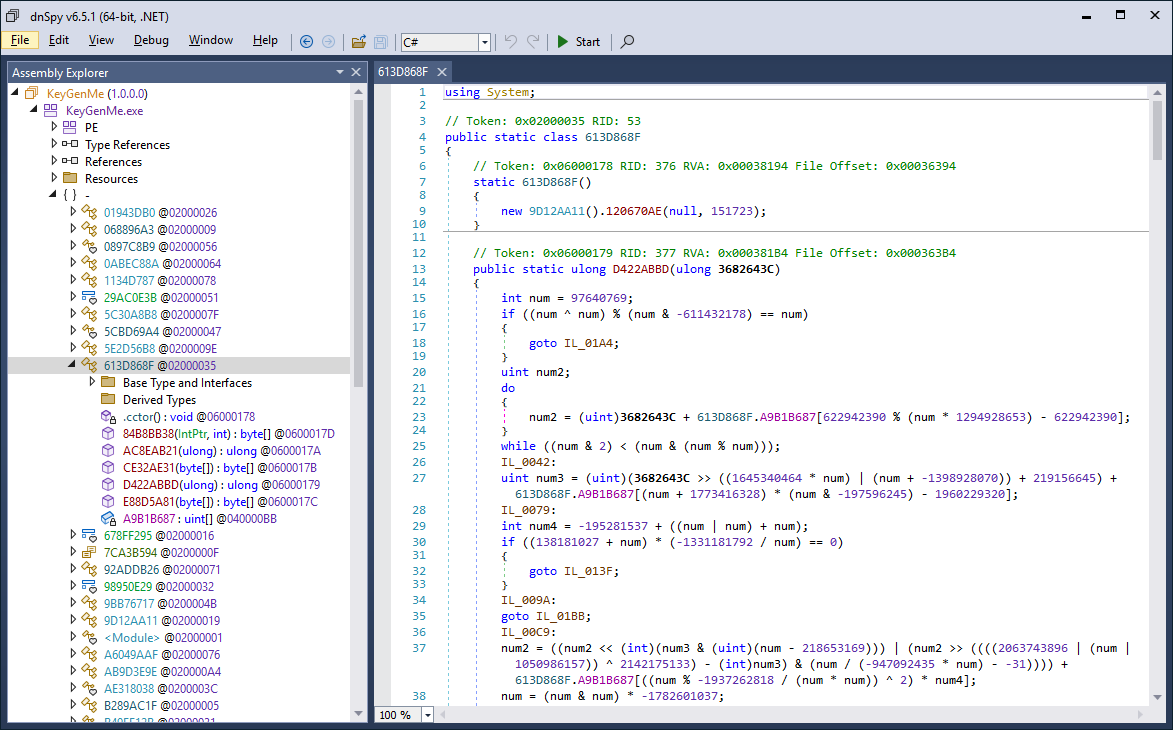Expand the Resources folder node
1173x730 pixels.
click(x=55, y=178)
